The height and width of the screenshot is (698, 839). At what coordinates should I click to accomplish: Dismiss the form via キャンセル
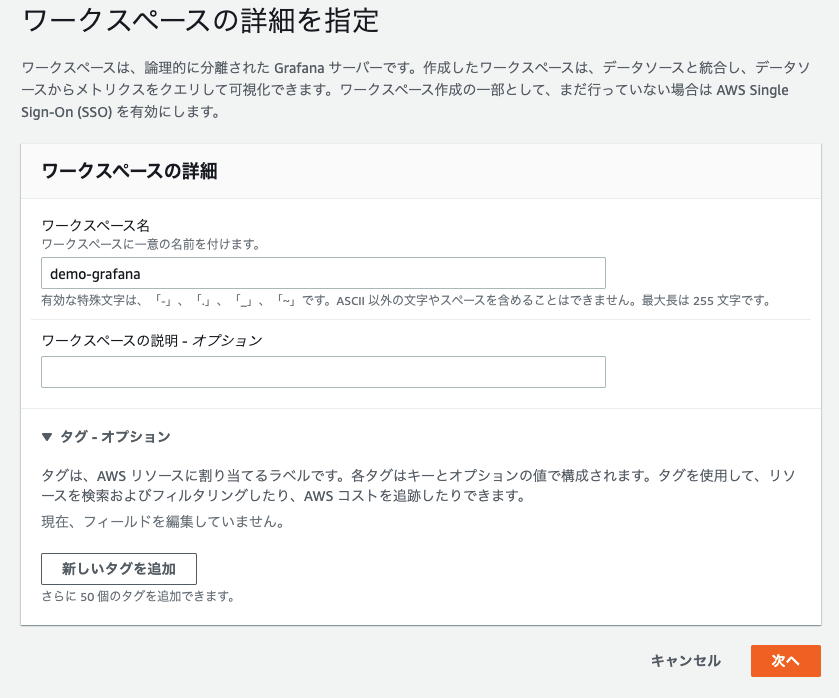point(686,661)
